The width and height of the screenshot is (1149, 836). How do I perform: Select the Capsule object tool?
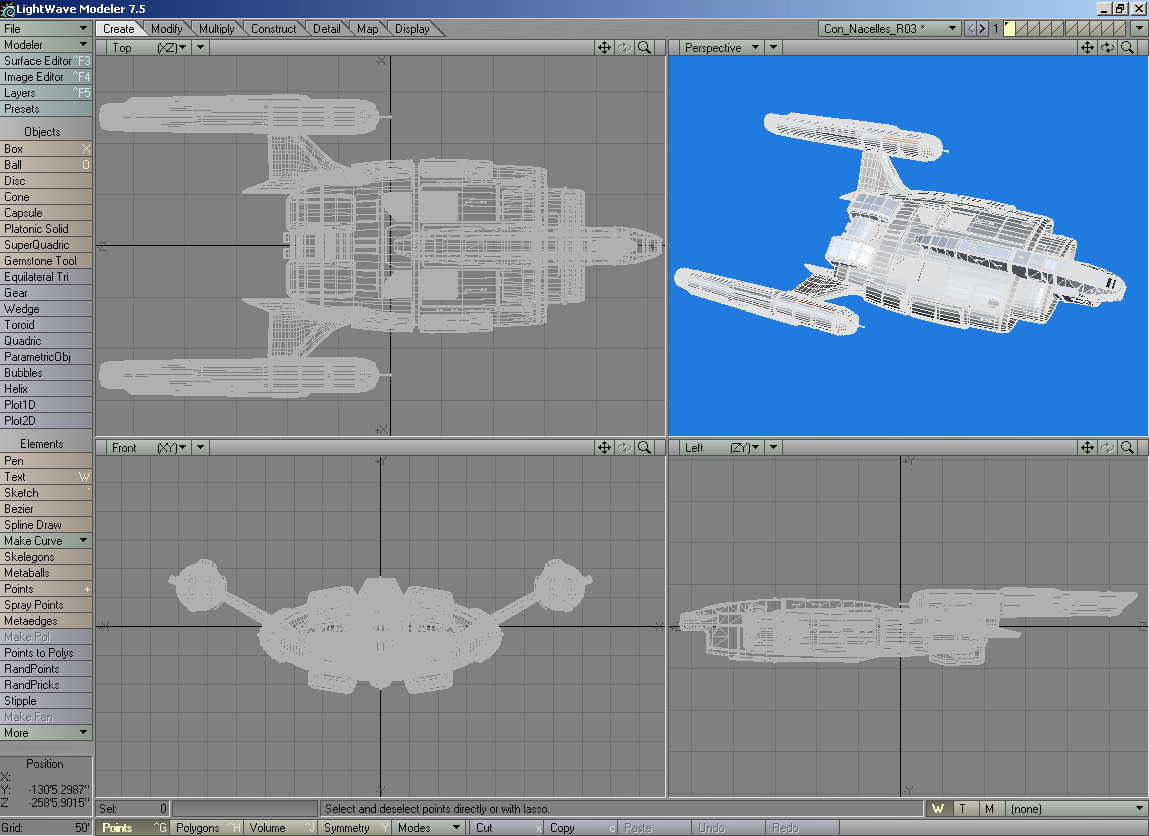coord(46,213)
